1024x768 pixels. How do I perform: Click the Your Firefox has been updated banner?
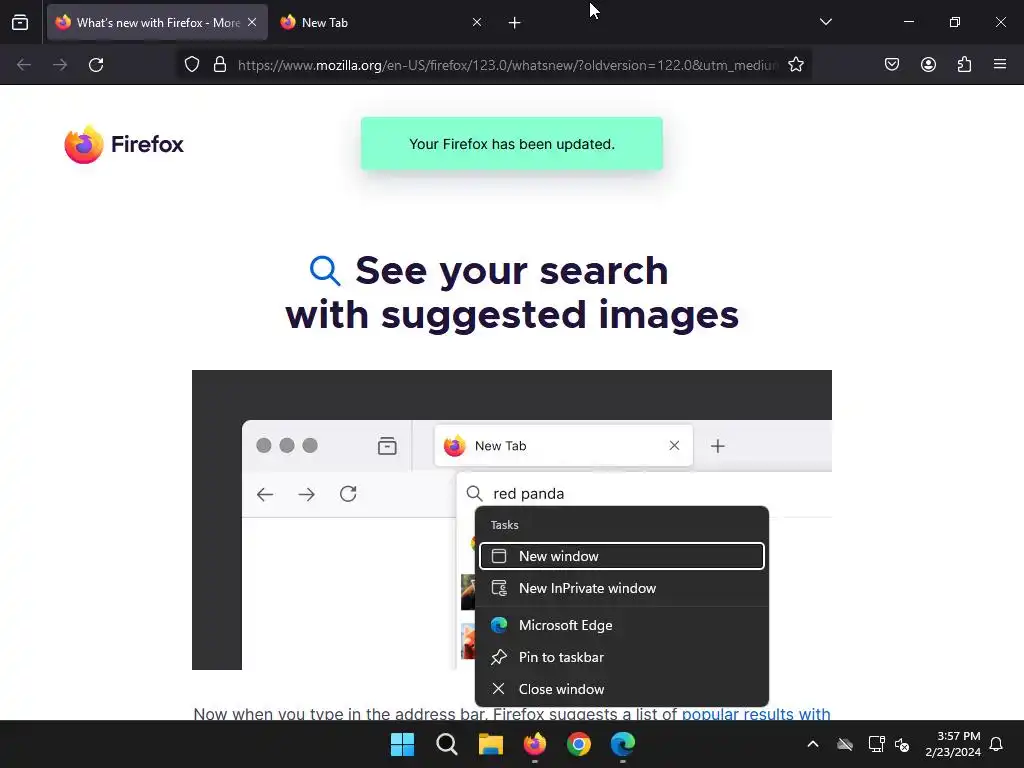tap(511, 144)
